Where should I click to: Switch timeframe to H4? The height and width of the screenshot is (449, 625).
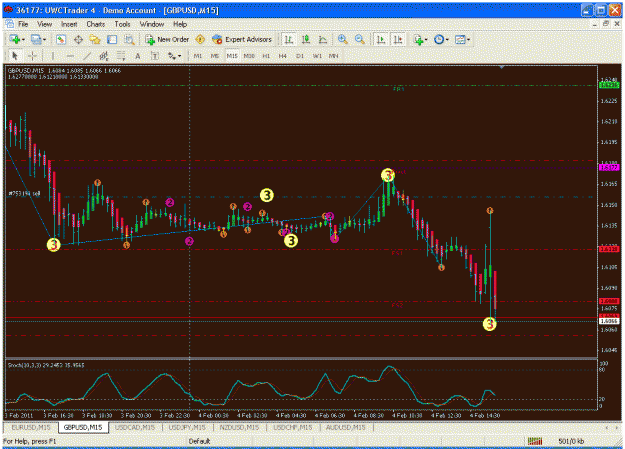click(x=283, y=56)
